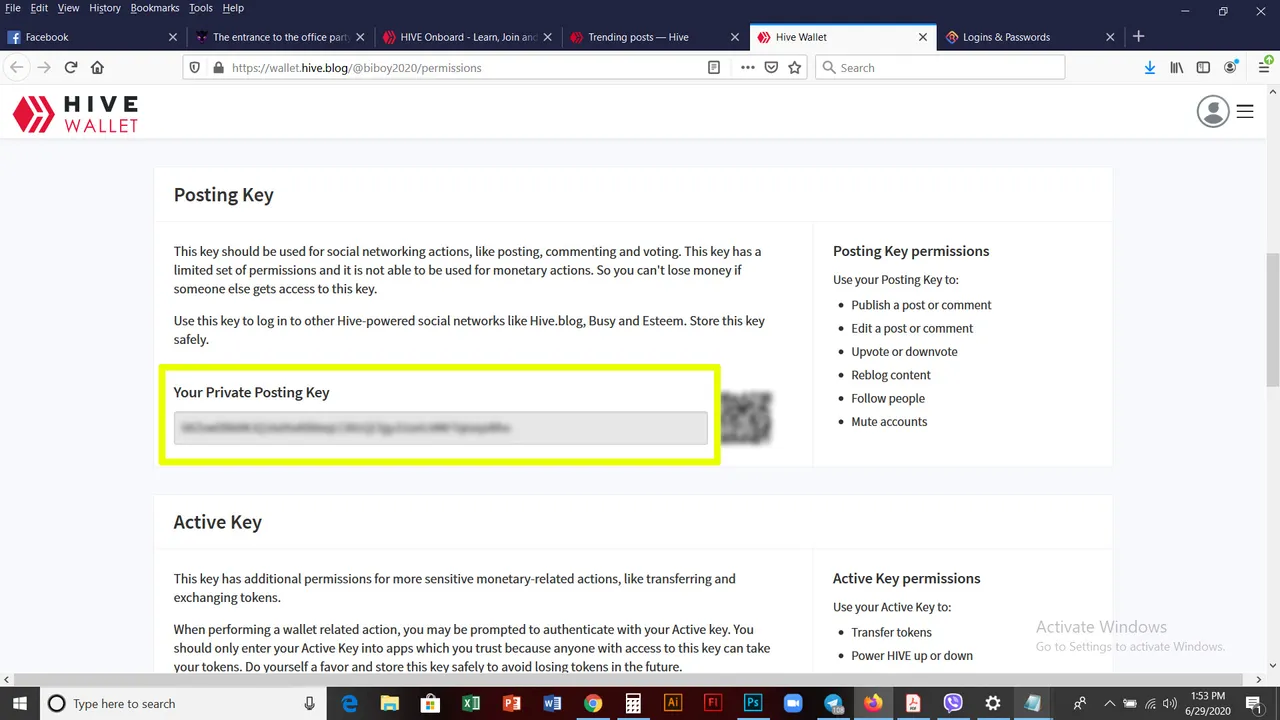Click 'Publish a post or comment' item

921,305
